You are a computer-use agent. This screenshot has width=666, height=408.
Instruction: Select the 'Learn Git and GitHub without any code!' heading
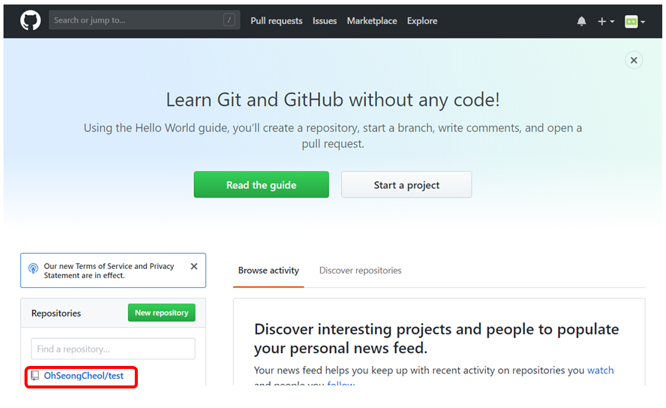[333, 100]
